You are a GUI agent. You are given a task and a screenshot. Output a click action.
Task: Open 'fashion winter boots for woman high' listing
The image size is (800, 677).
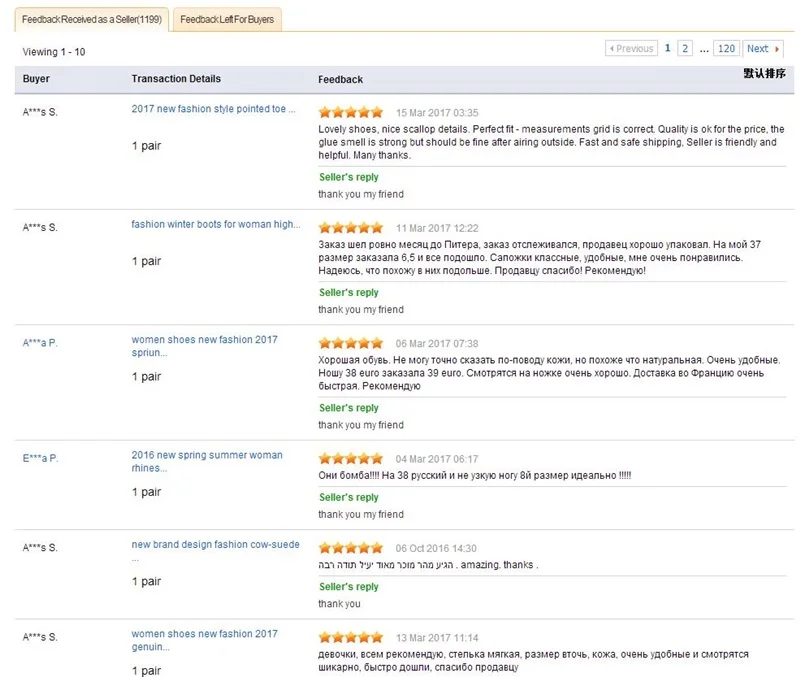click(x=215, y=224)
